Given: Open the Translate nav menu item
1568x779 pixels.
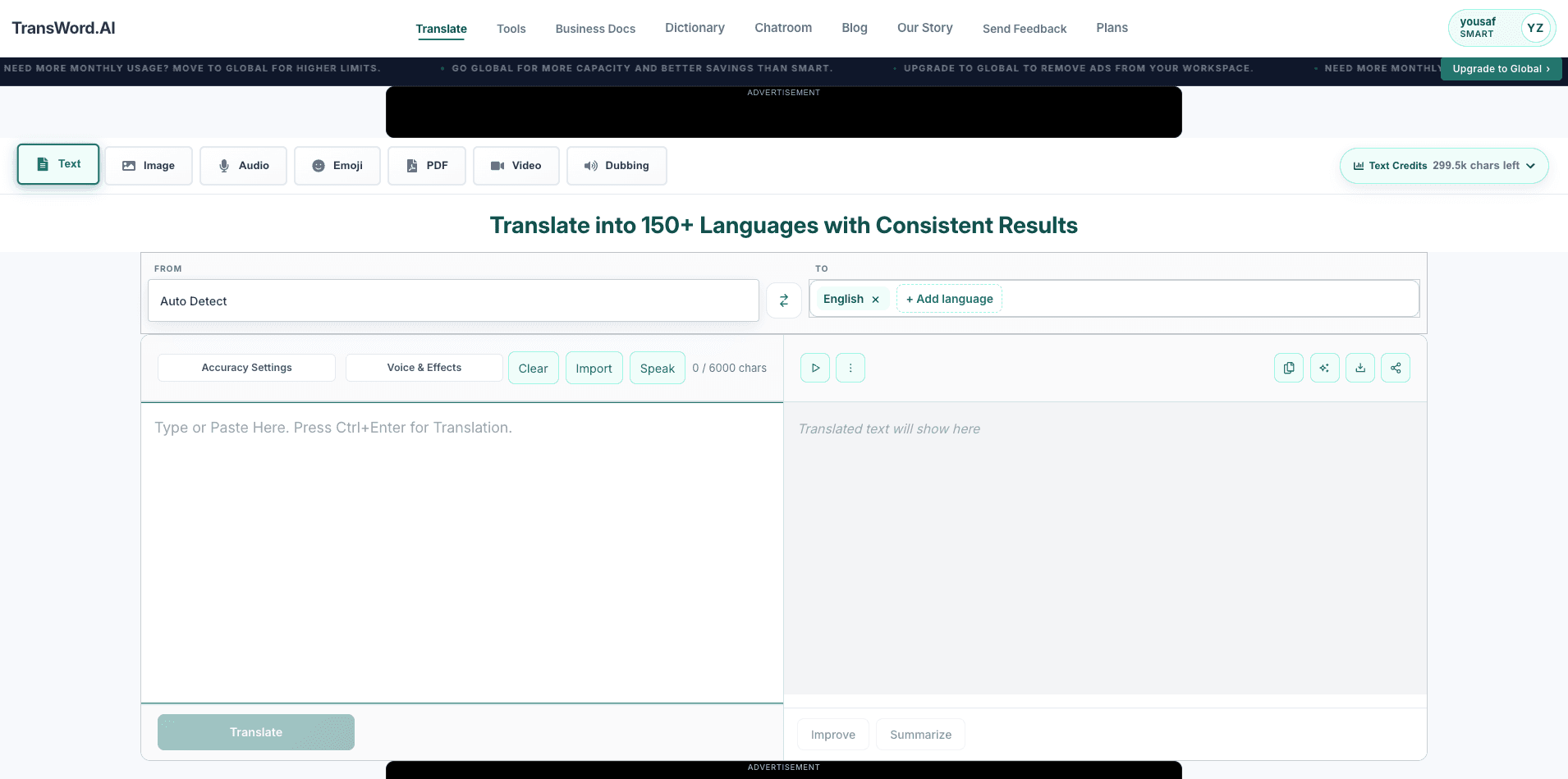Looking at the screenshot, I should [x=441, y=29].
